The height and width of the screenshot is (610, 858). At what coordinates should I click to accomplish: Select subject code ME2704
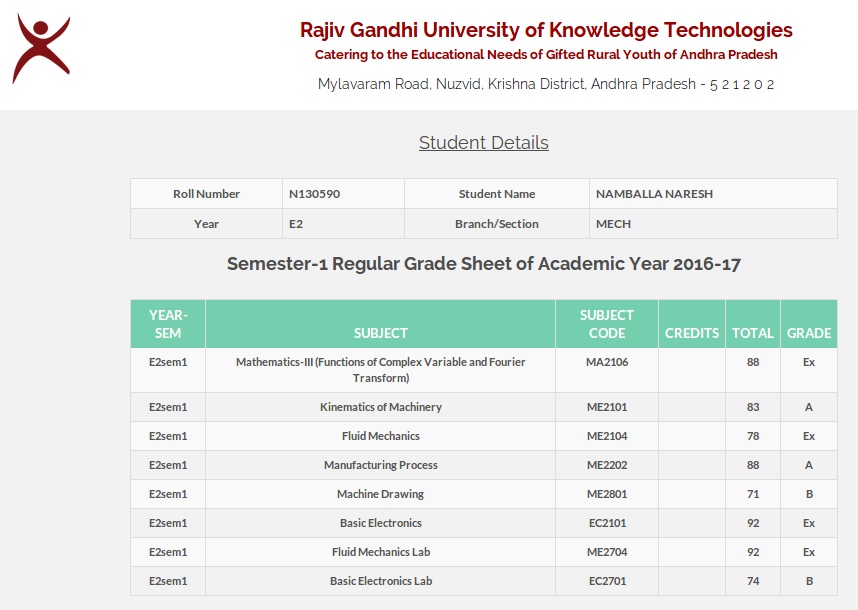click(607, 552)
